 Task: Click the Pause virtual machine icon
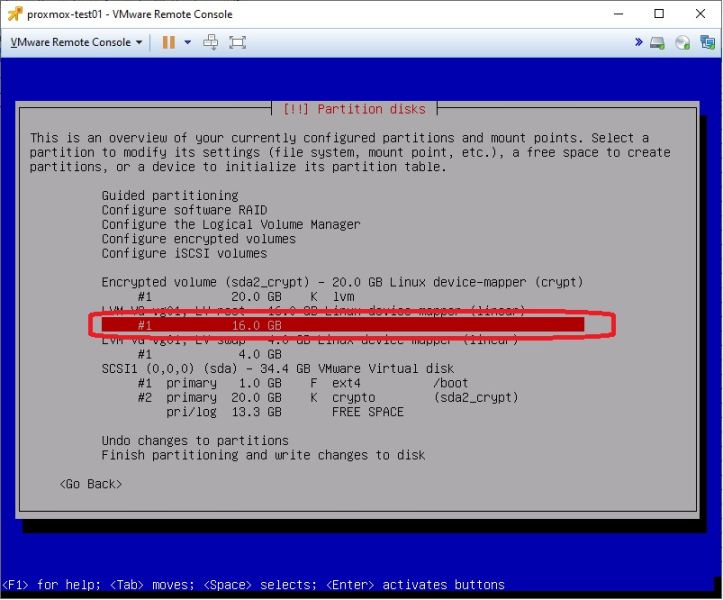169,42
